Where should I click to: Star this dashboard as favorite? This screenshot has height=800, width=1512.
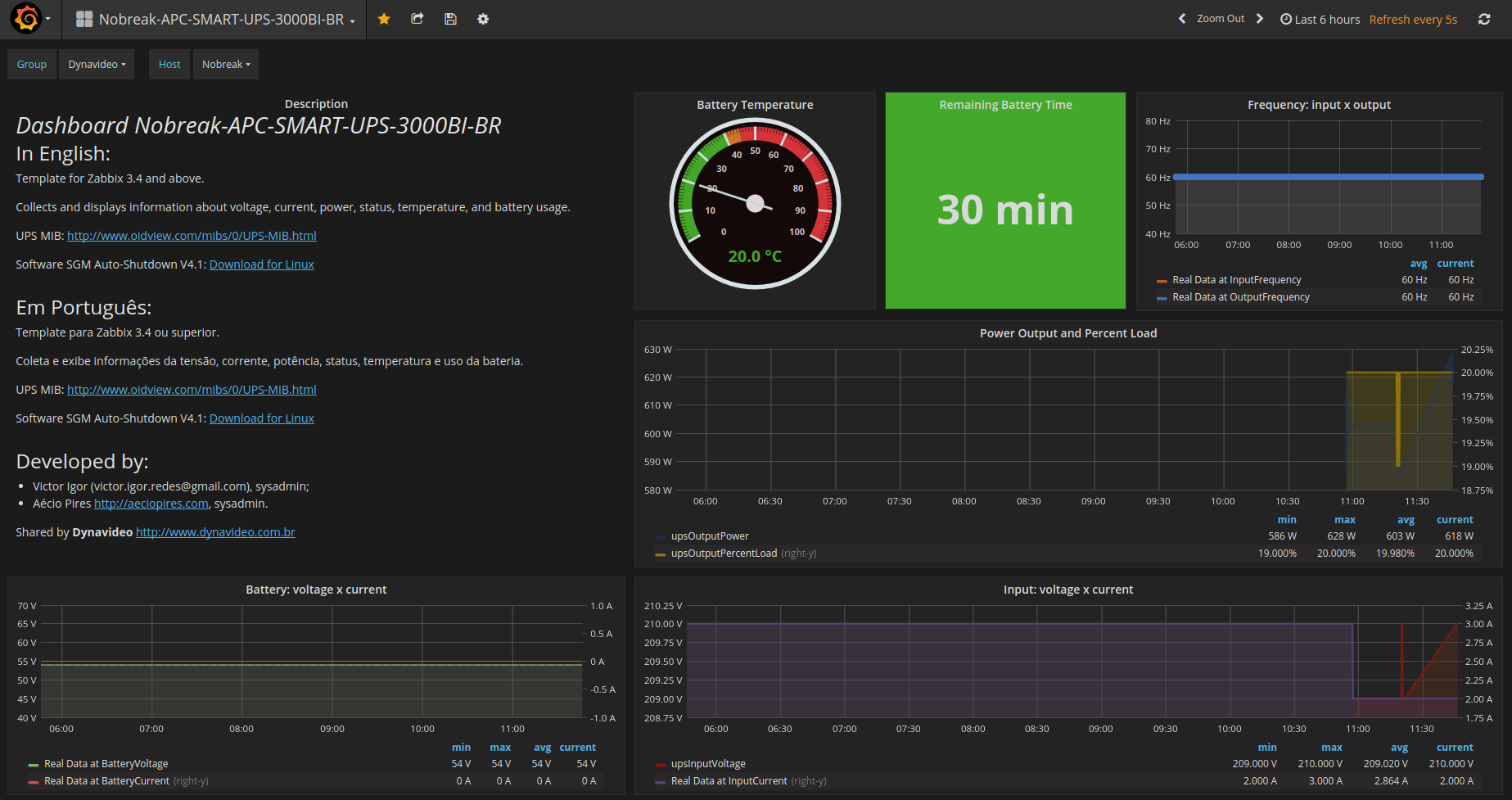click(x=384, y=19)
